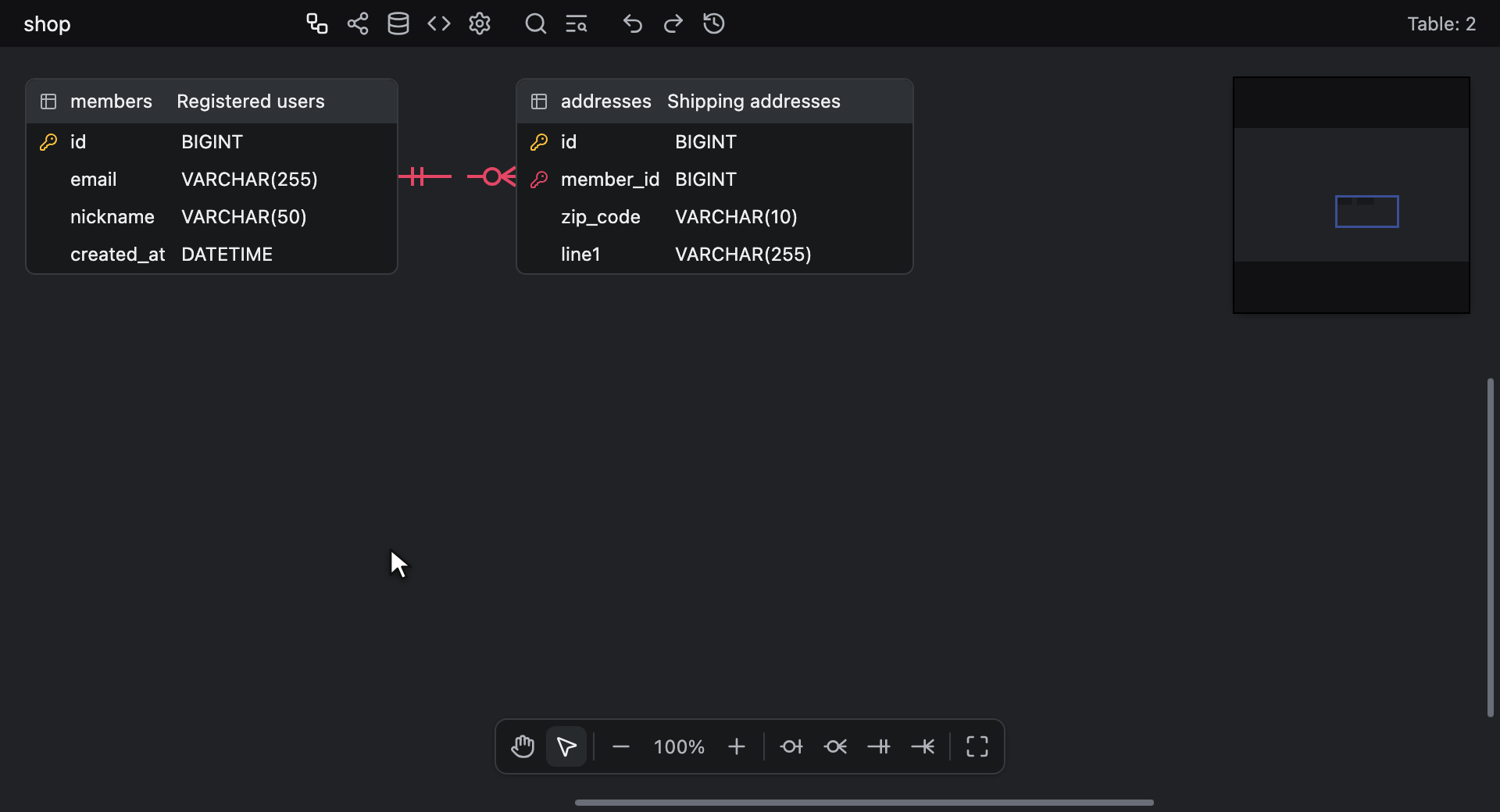Select the email column in members
This screenshot has width=1500, height=812.
click(x=212, y=180)
